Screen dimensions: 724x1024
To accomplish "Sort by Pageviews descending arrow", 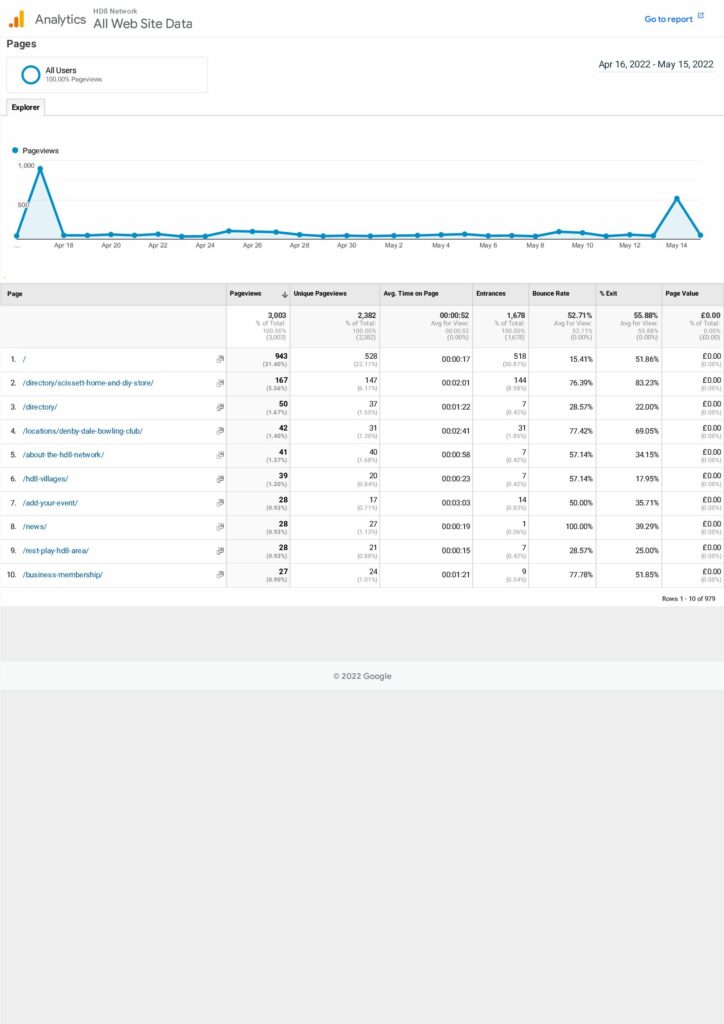I will 285,294.
